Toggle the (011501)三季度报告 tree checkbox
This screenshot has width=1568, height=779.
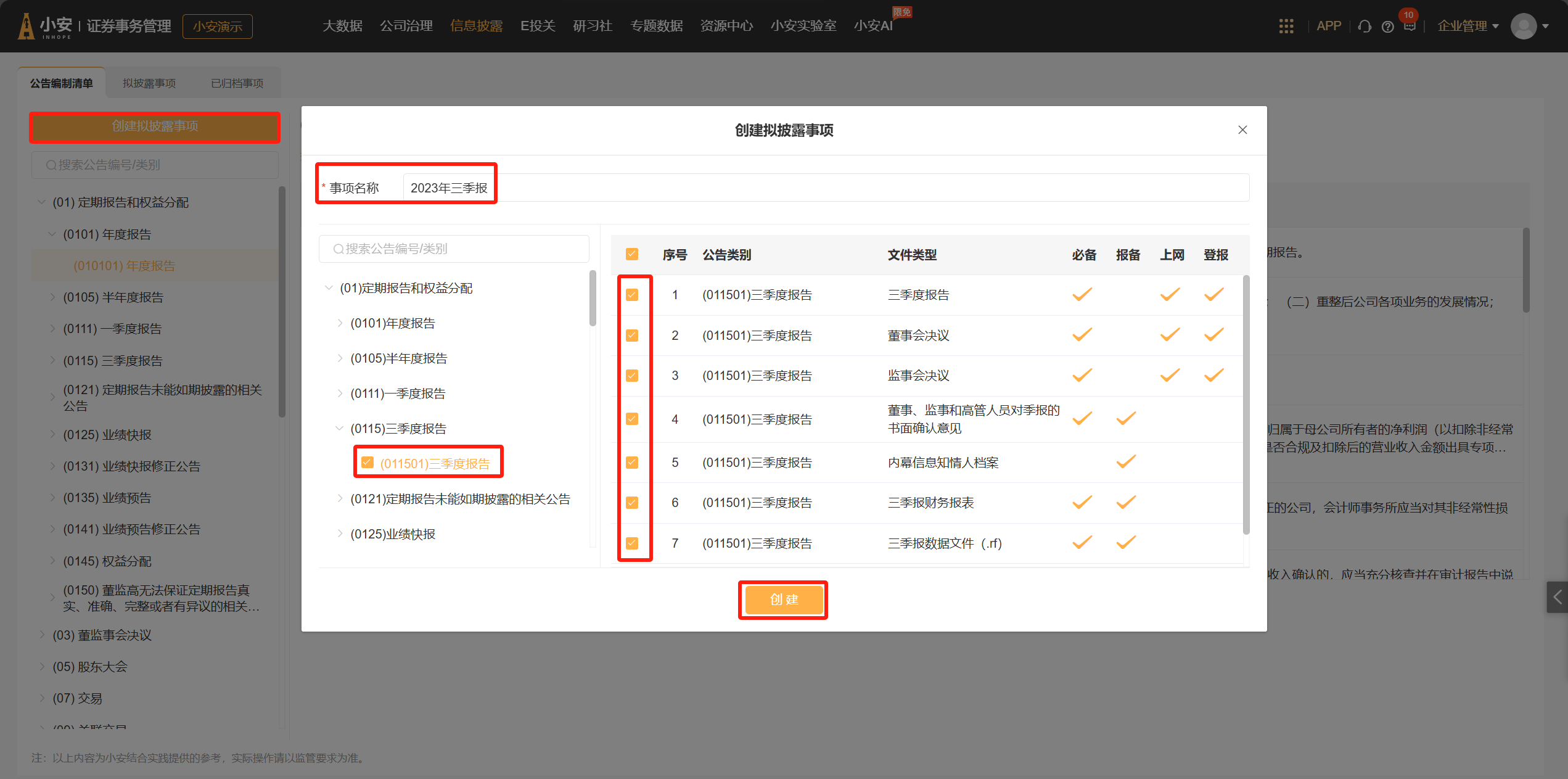pos(367,463)
